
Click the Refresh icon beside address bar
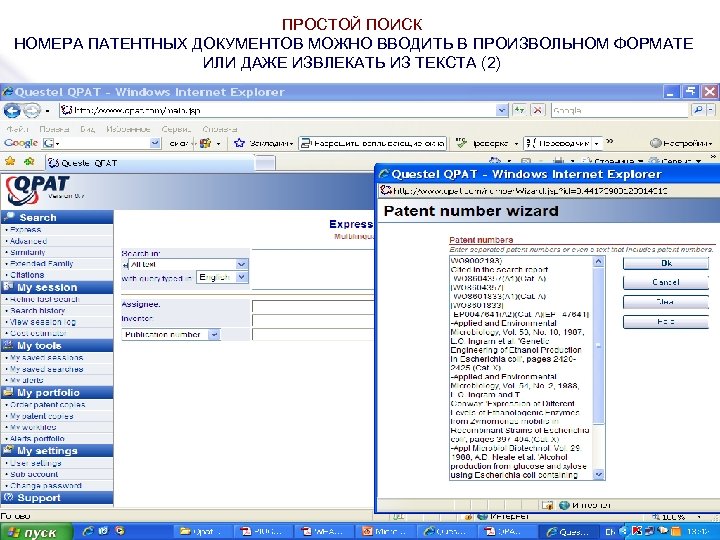click(x=519, y=110)
